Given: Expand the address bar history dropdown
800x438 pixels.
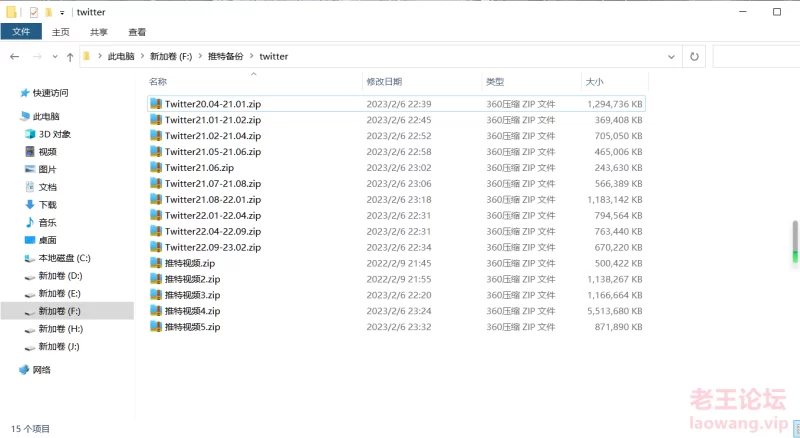Looking at the screenshot, I should click(x=671, y=57).
